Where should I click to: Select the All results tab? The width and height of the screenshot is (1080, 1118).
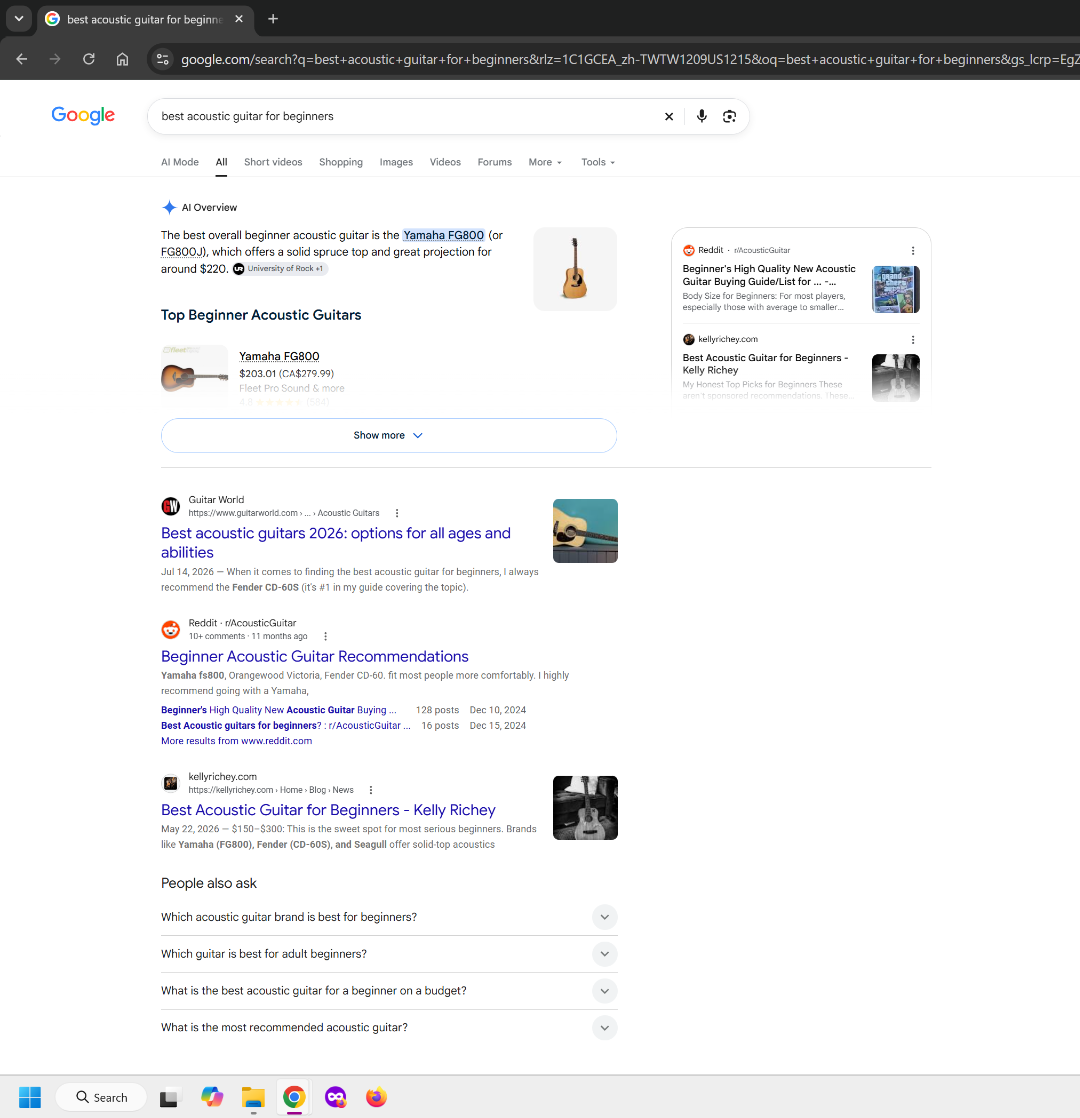222,162
